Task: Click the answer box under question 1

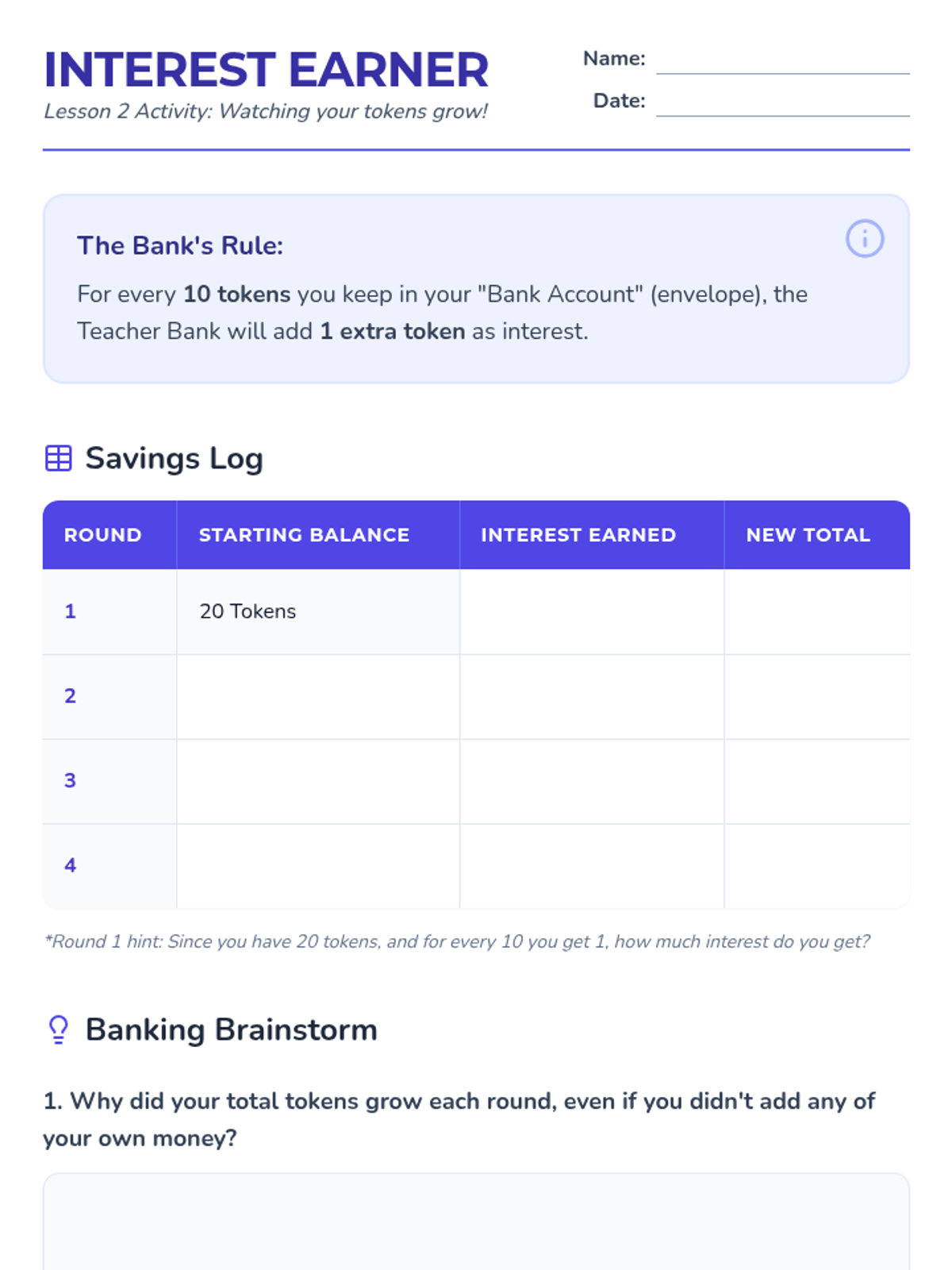Action: point(476,1222)
